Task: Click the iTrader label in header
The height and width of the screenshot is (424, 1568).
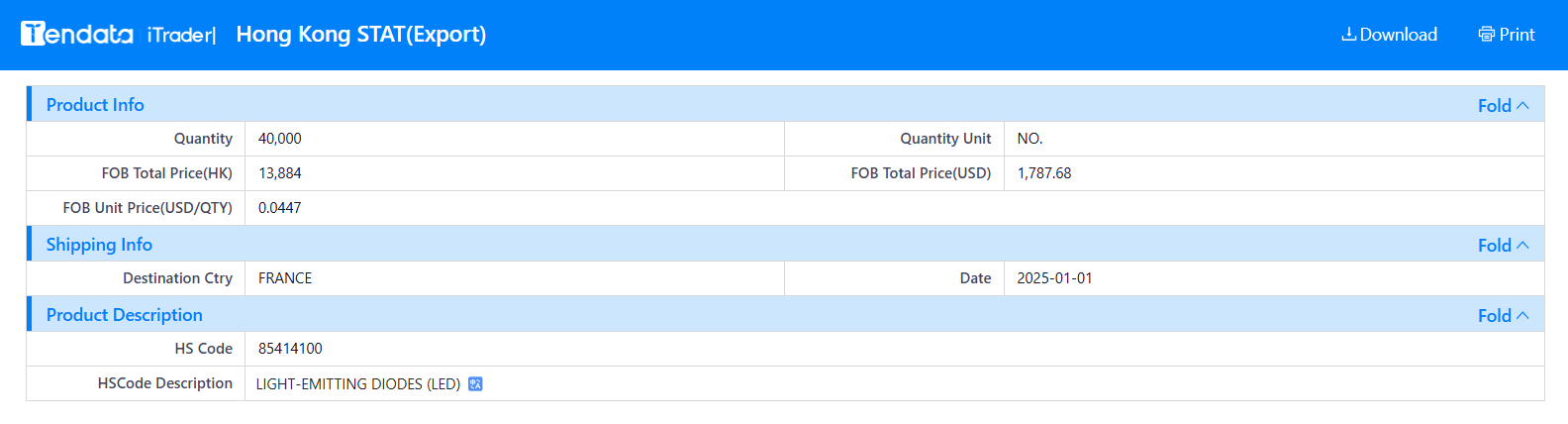Action: pyautogui.click(x=181, y=35)
